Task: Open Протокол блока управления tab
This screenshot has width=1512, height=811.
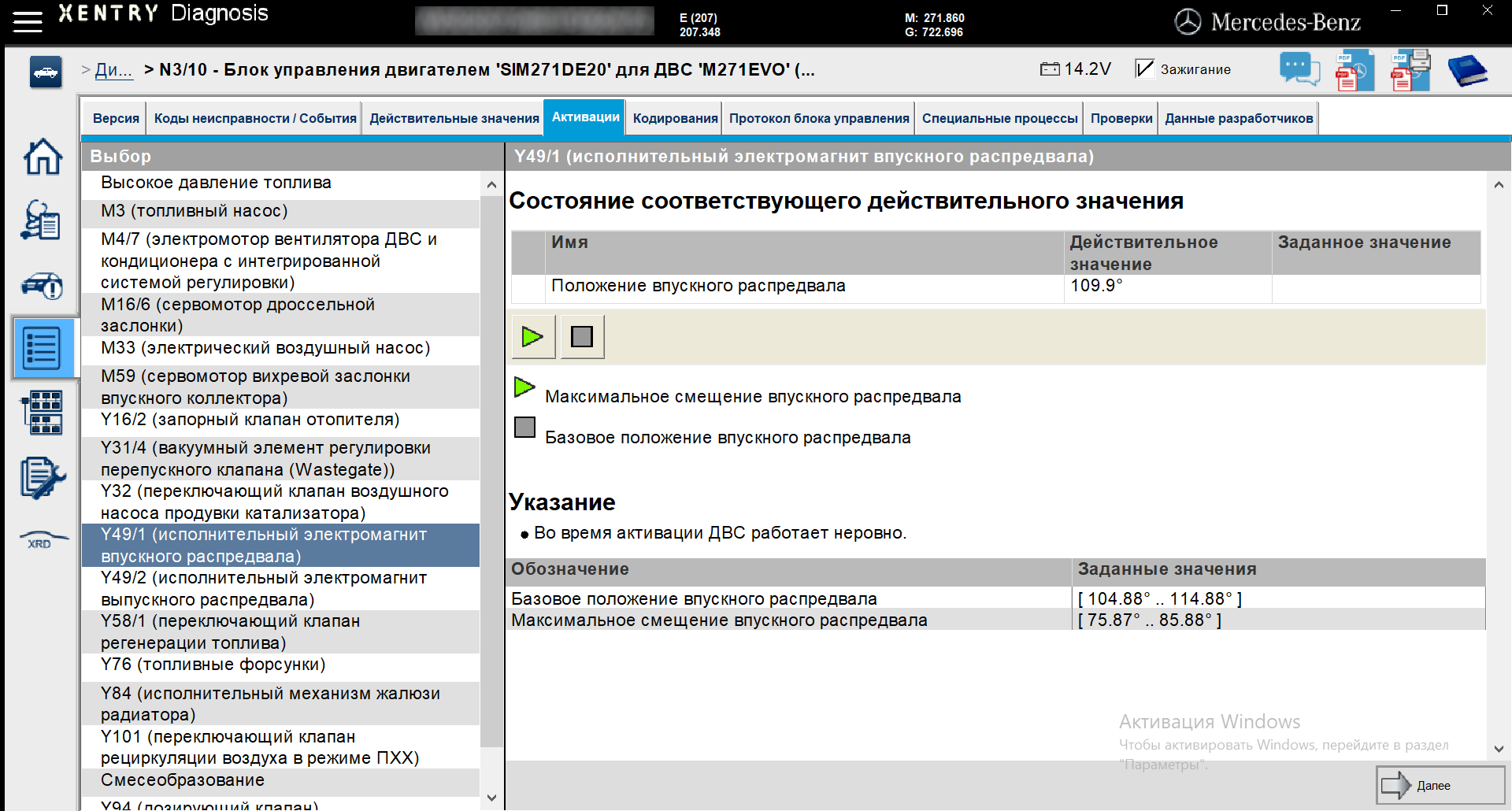Action: (x=819, y=118)
